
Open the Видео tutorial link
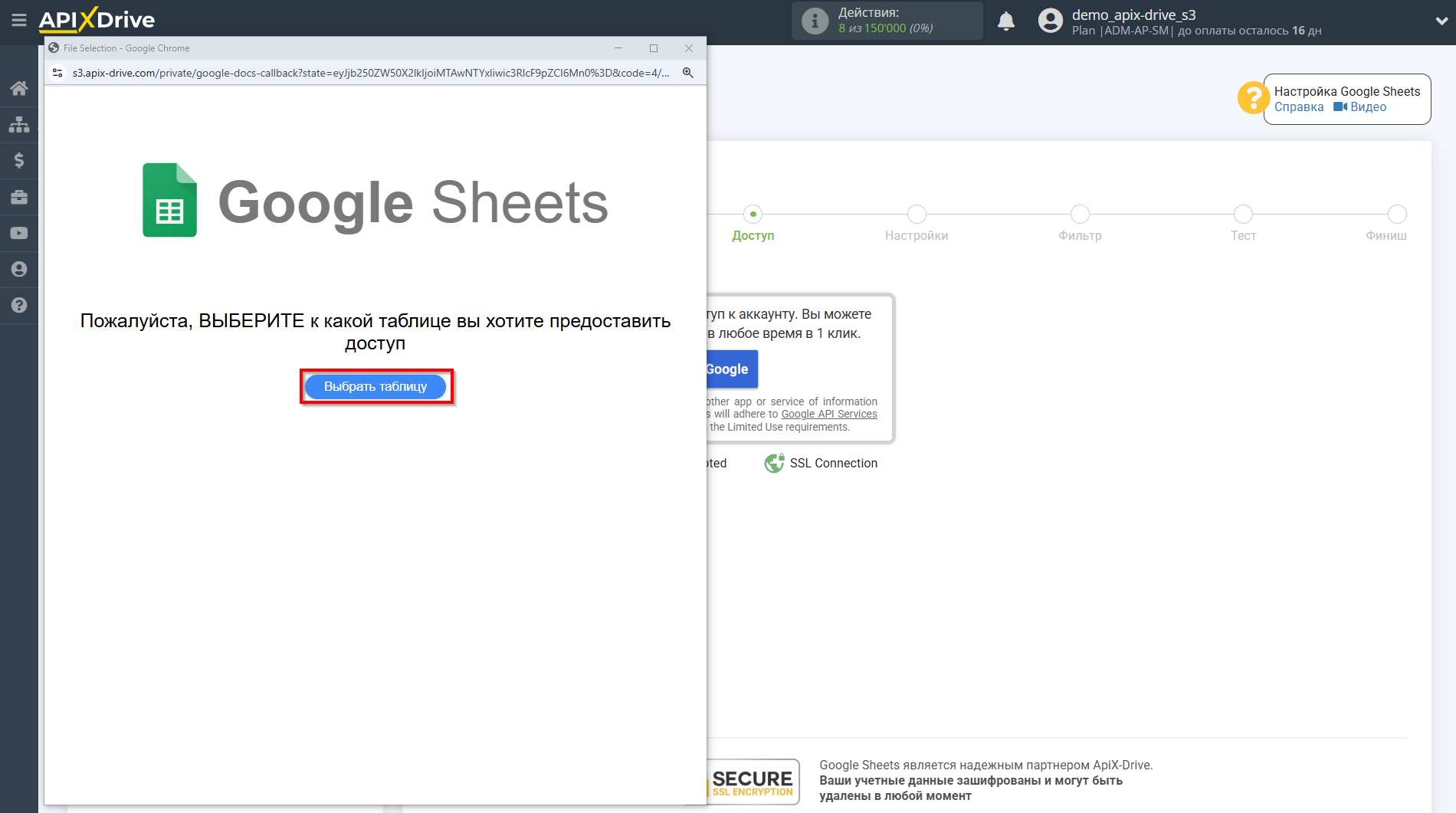click(x=1367, y=107)
